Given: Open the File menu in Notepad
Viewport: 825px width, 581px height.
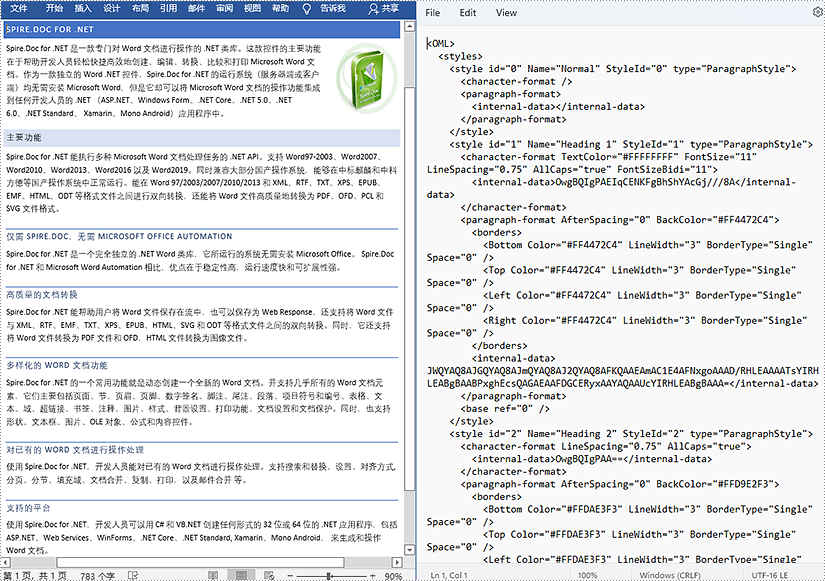Looking at the screenshot, I should (432, 13).
